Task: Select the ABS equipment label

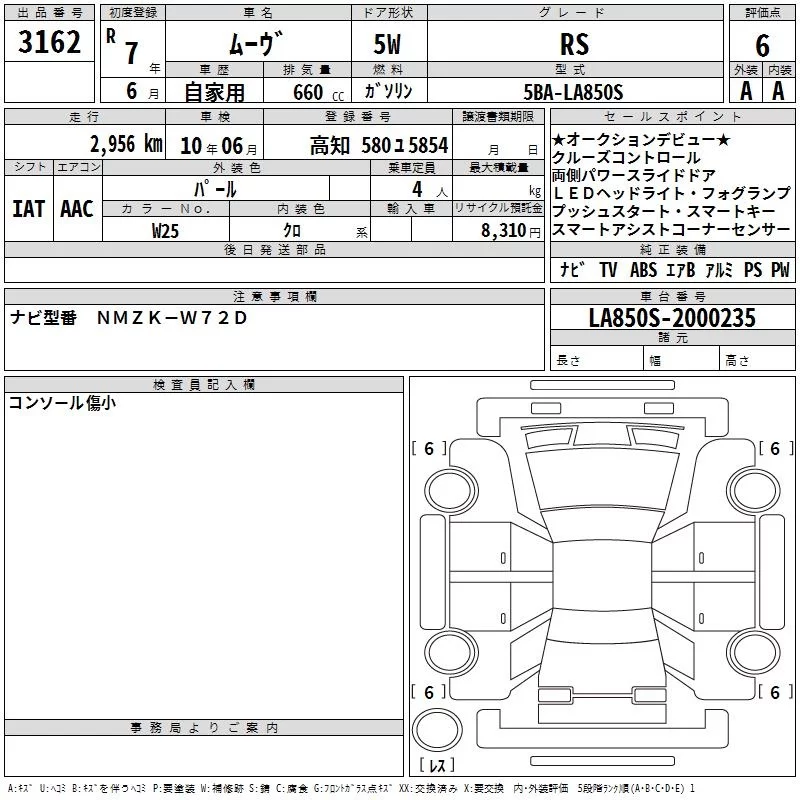Action: tap(644, 269)
